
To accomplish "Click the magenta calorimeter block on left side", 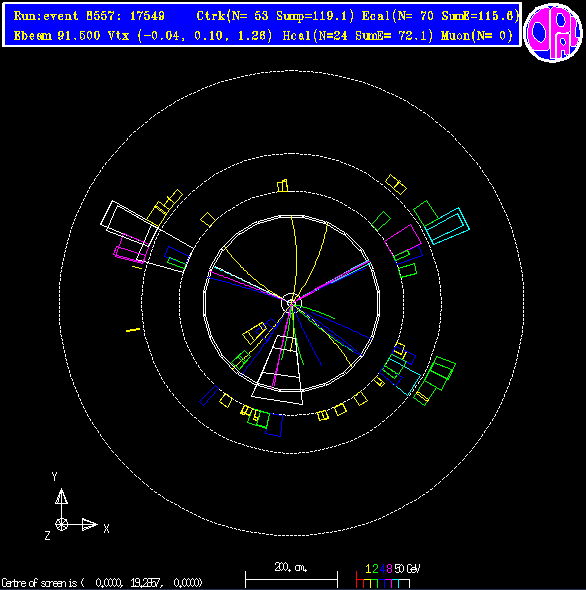I will (x=130, y=249).
